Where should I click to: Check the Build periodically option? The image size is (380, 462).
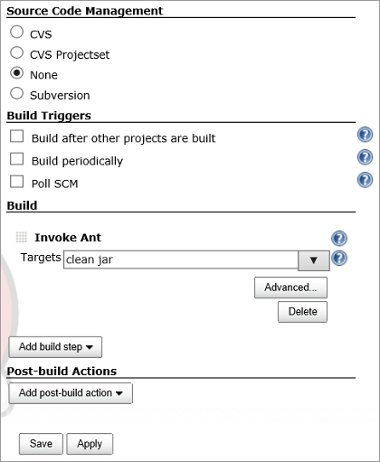click(x=17, y=159)
